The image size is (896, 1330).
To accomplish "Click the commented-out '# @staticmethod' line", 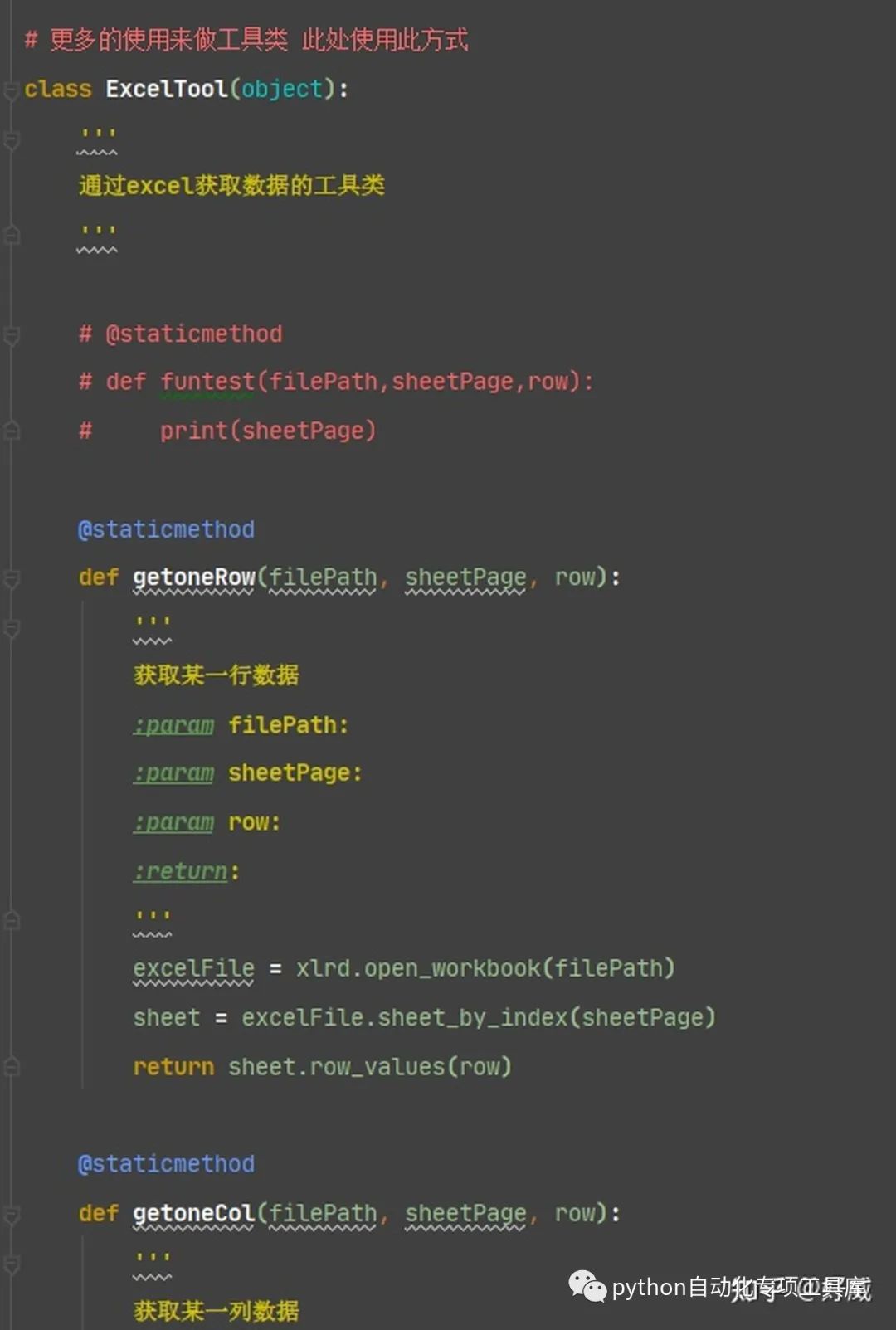I will pos(181,334).
